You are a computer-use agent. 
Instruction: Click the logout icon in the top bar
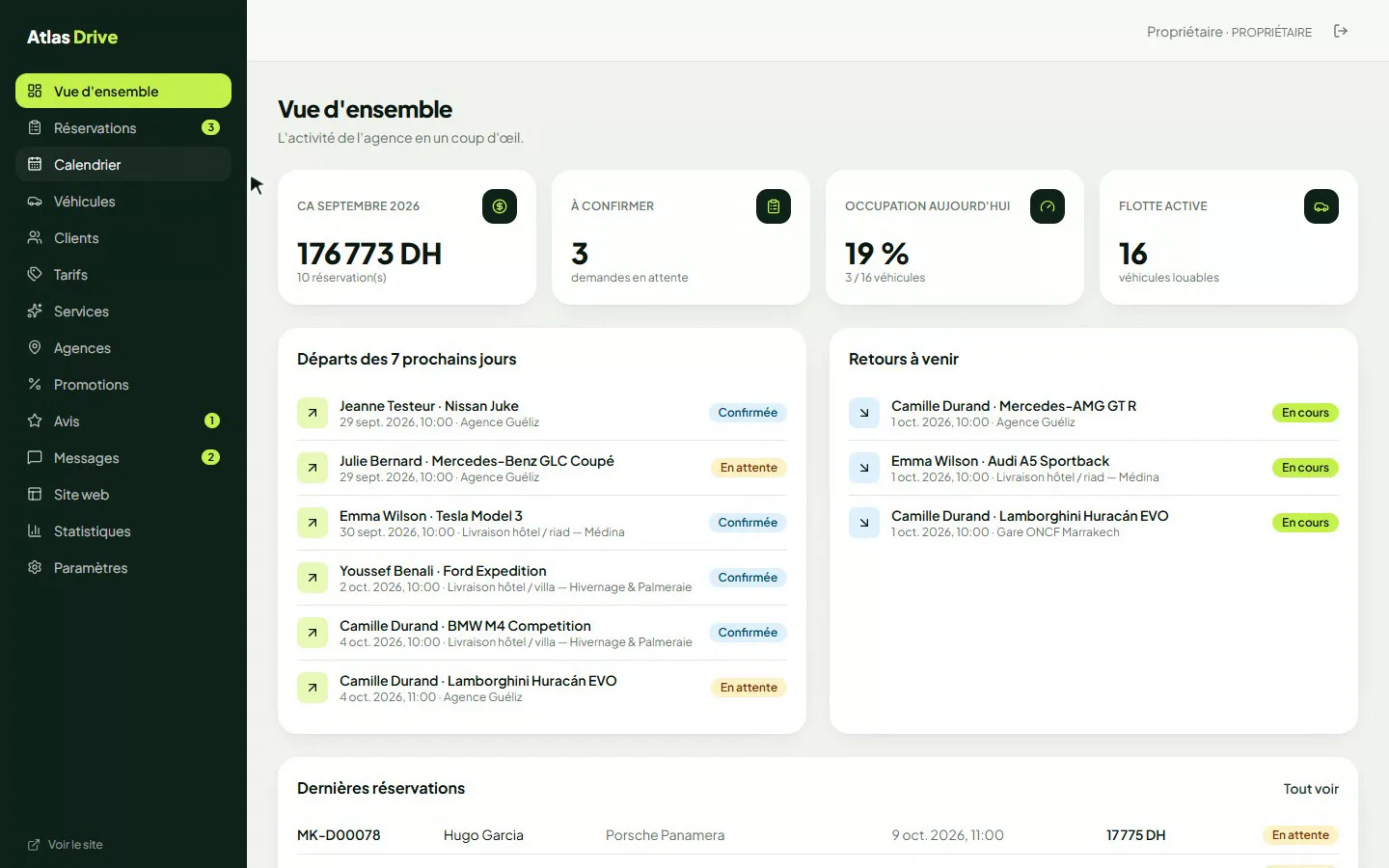tap(1341, 31)
